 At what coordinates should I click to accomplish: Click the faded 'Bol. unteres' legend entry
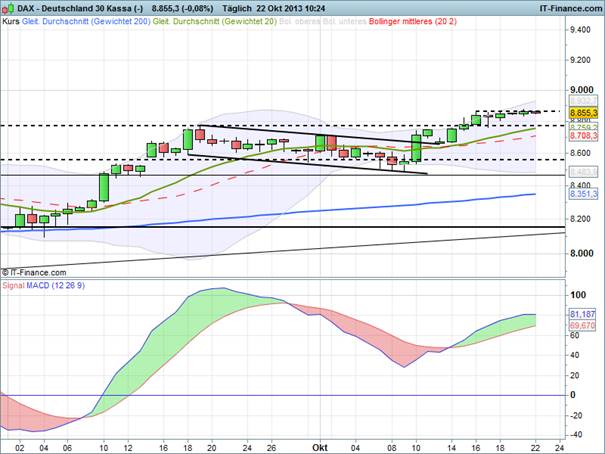(344, 22)
